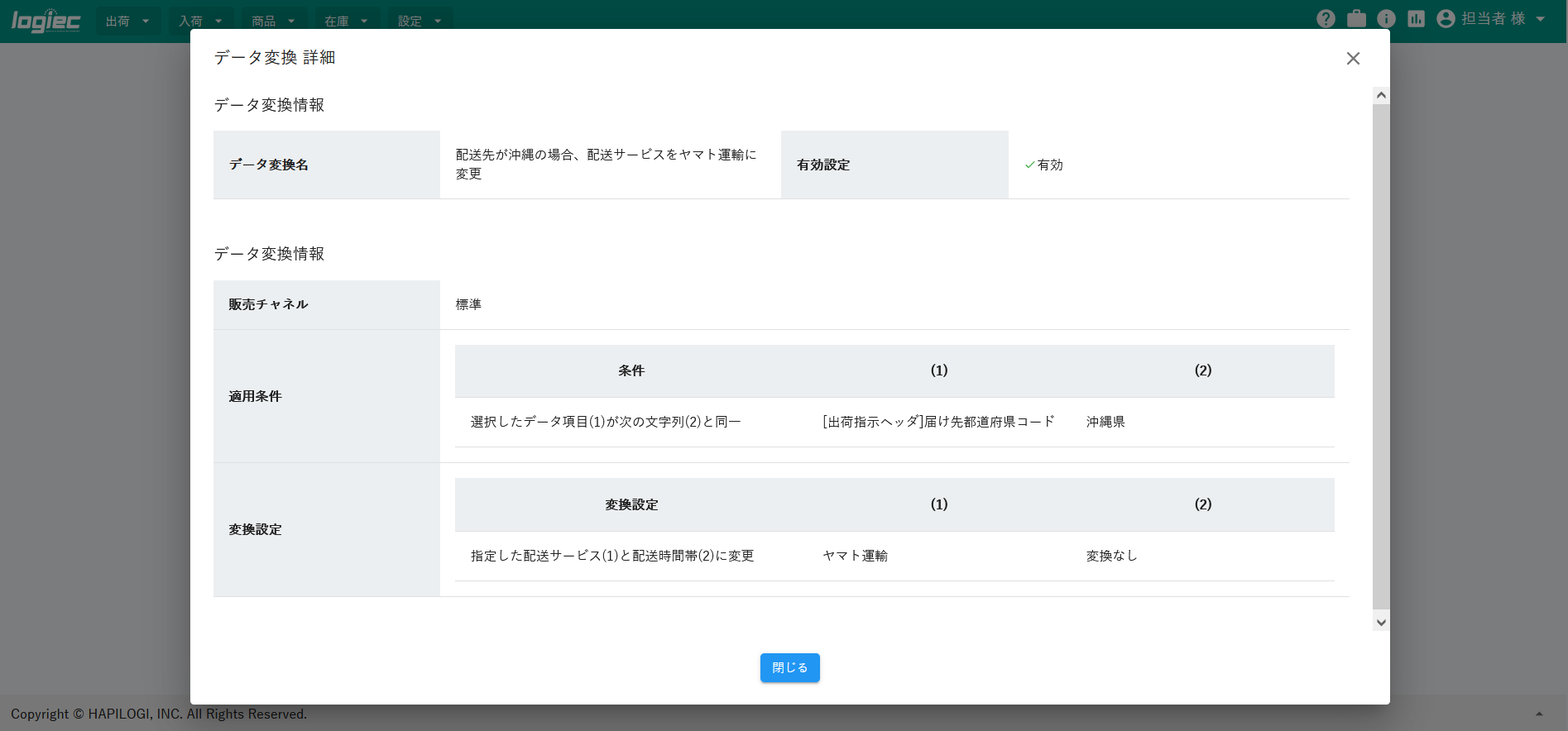
Task: Click the 有効設定 label cell
Action: tap(894, 165)
